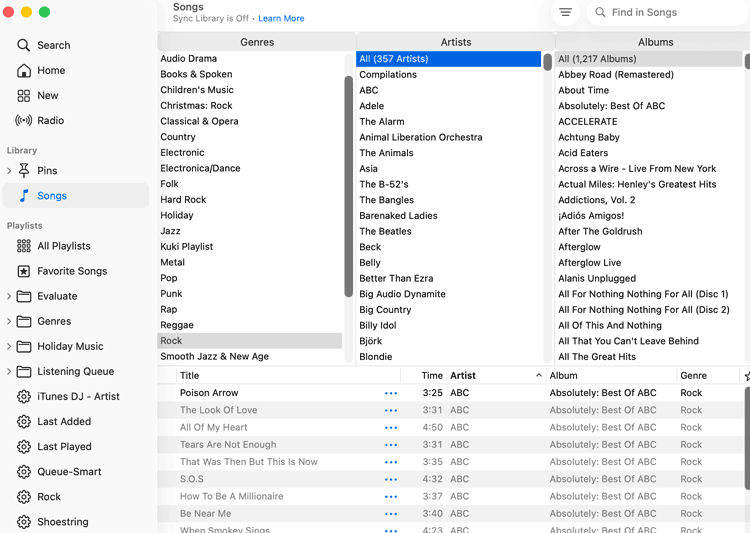Click the Evaluate folder icon
This screenshot has height=533, width=750.
(23, 296)
